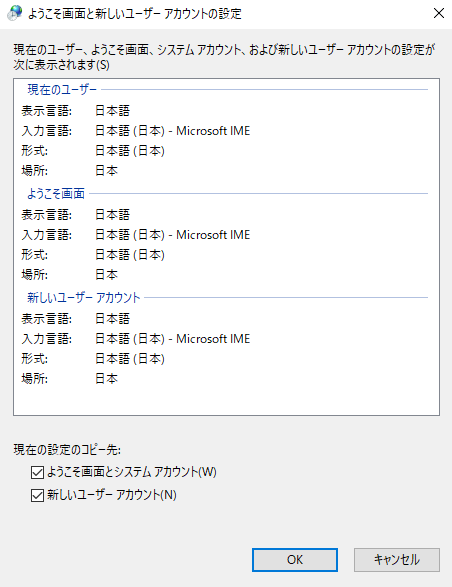
Task: Select 新しいユーザー アカウント section heading
Action: click(84, 298)
